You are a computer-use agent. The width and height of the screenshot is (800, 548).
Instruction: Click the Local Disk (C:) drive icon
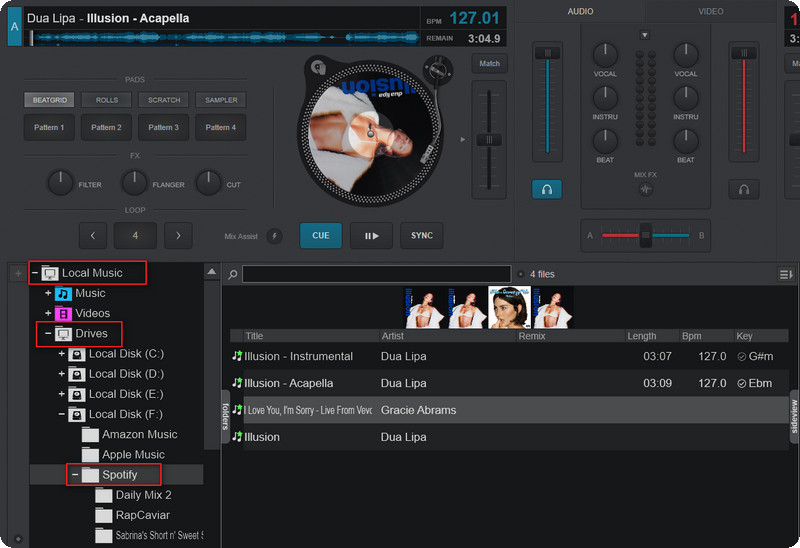[77, 354]
